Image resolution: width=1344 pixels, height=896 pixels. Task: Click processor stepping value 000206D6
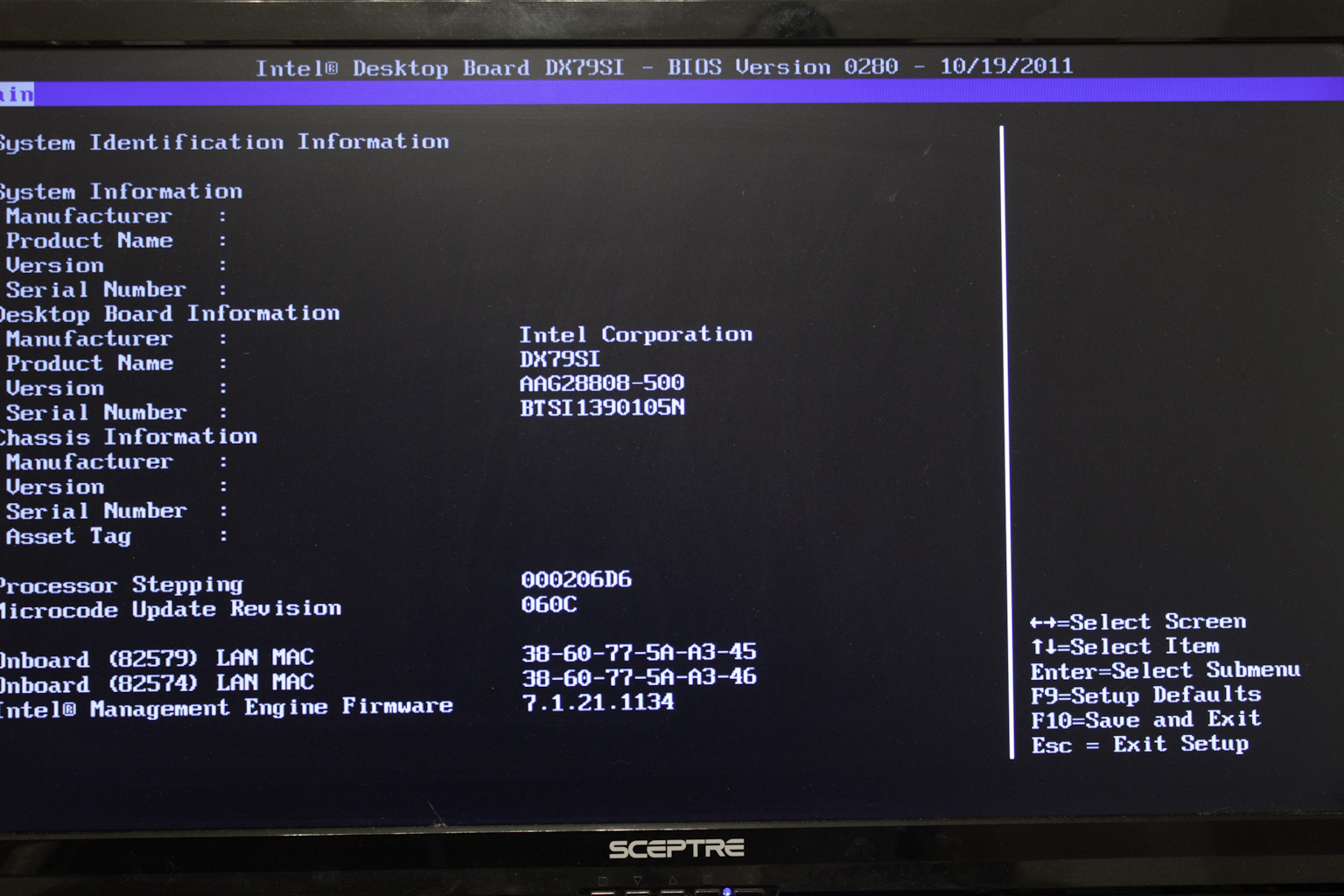point(577,579)
